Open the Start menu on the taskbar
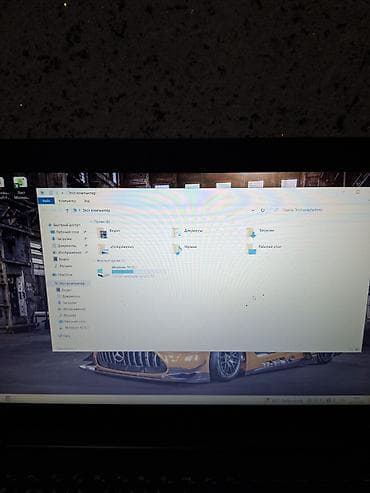 tap(7, 398)
